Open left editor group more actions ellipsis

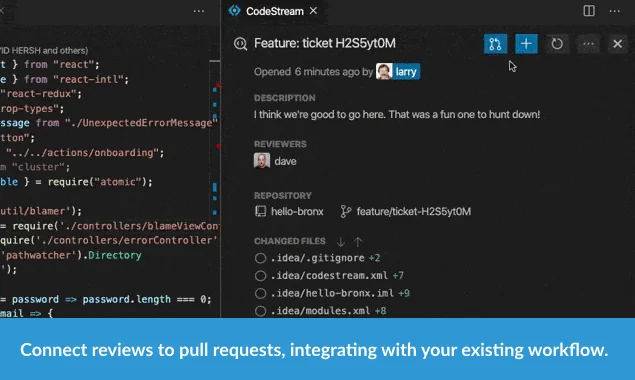pyautogui.click(x=198, y=11)
